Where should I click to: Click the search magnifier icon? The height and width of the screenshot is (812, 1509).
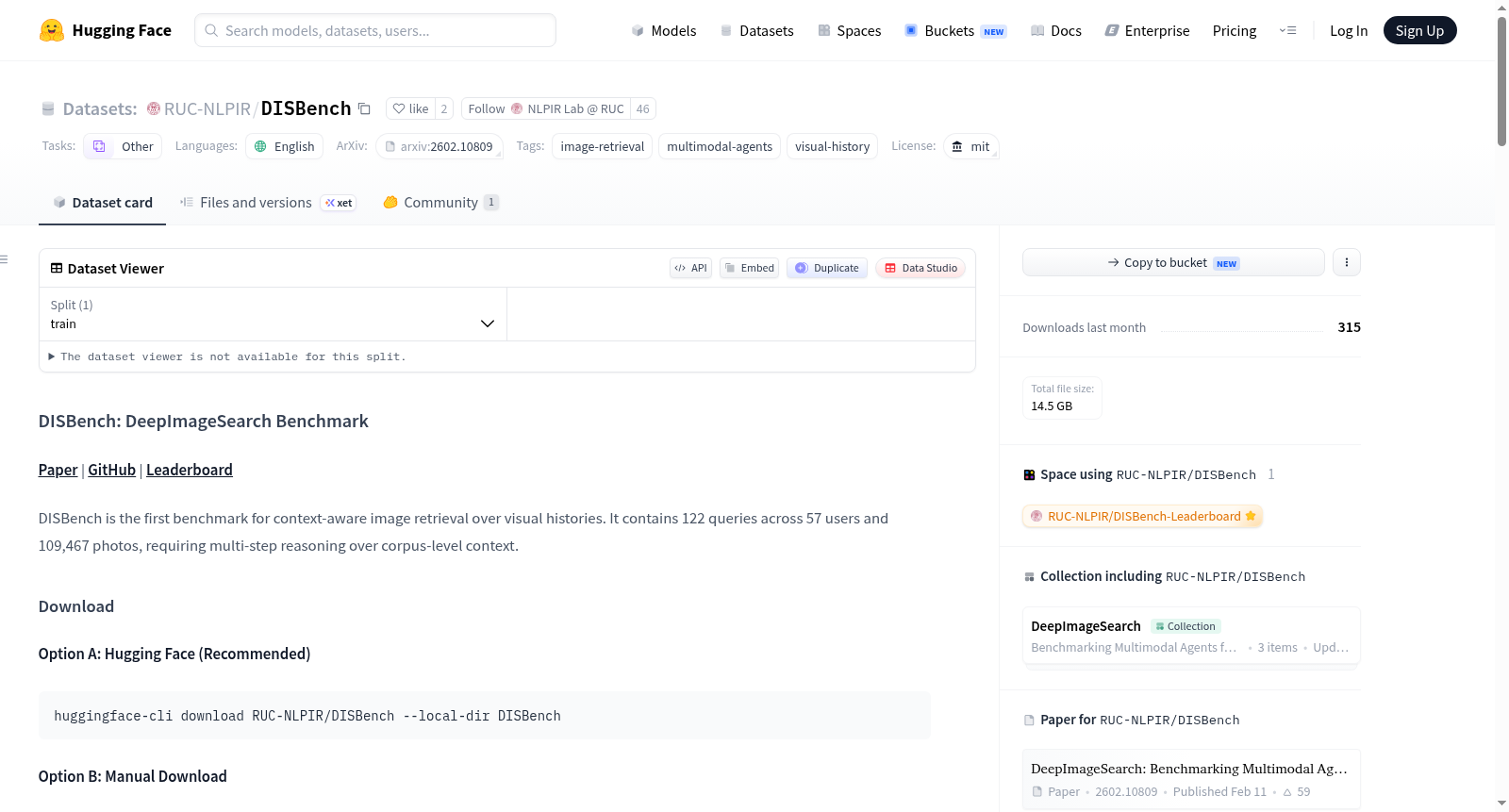point(212,30)
